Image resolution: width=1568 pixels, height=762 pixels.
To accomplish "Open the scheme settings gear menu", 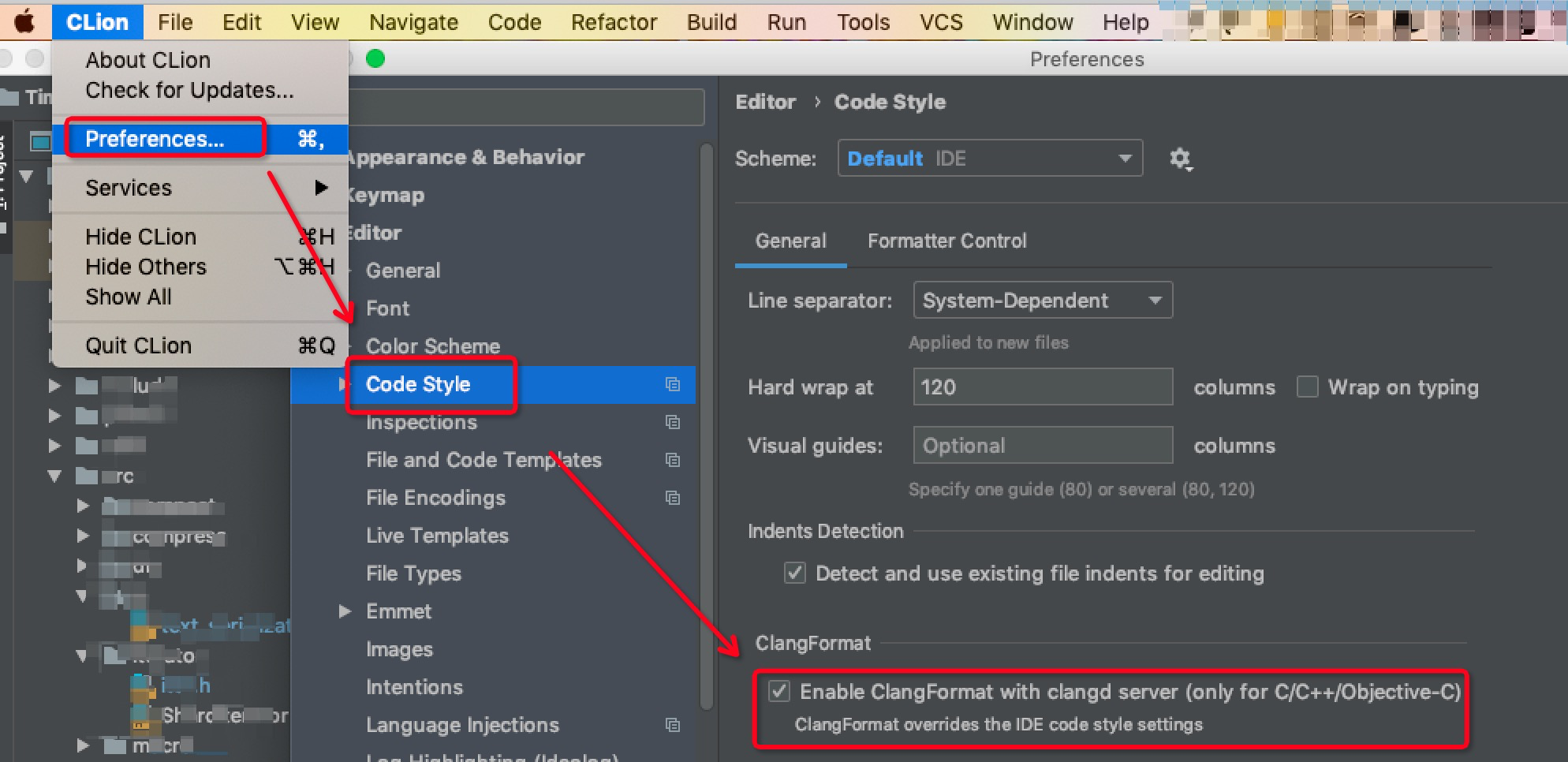I will point(1182,159).
